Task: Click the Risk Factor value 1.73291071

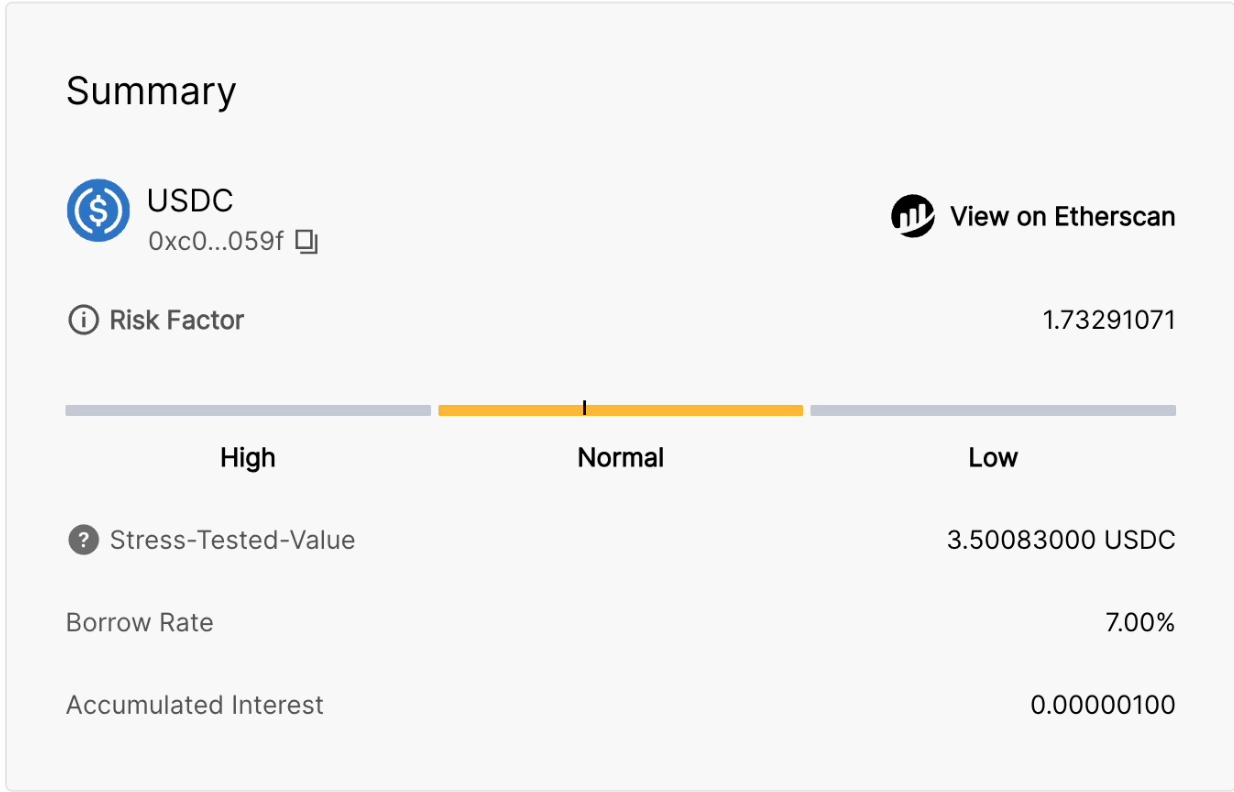Action: pyautogui.click(x=1109, y=320)
